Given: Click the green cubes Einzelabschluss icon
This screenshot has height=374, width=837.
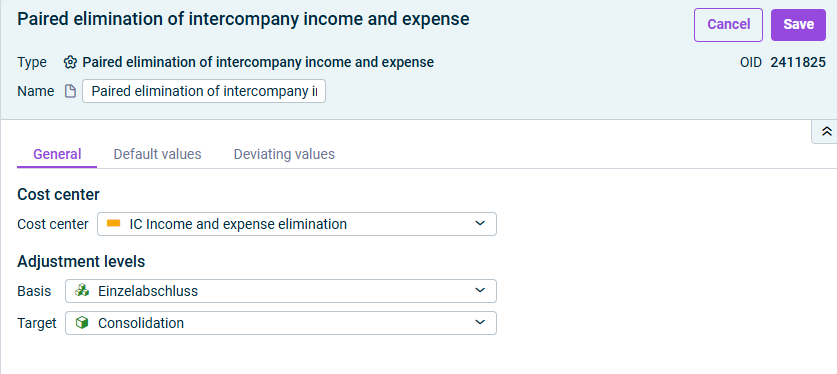Looking at the screenshot, I should 82,291.
